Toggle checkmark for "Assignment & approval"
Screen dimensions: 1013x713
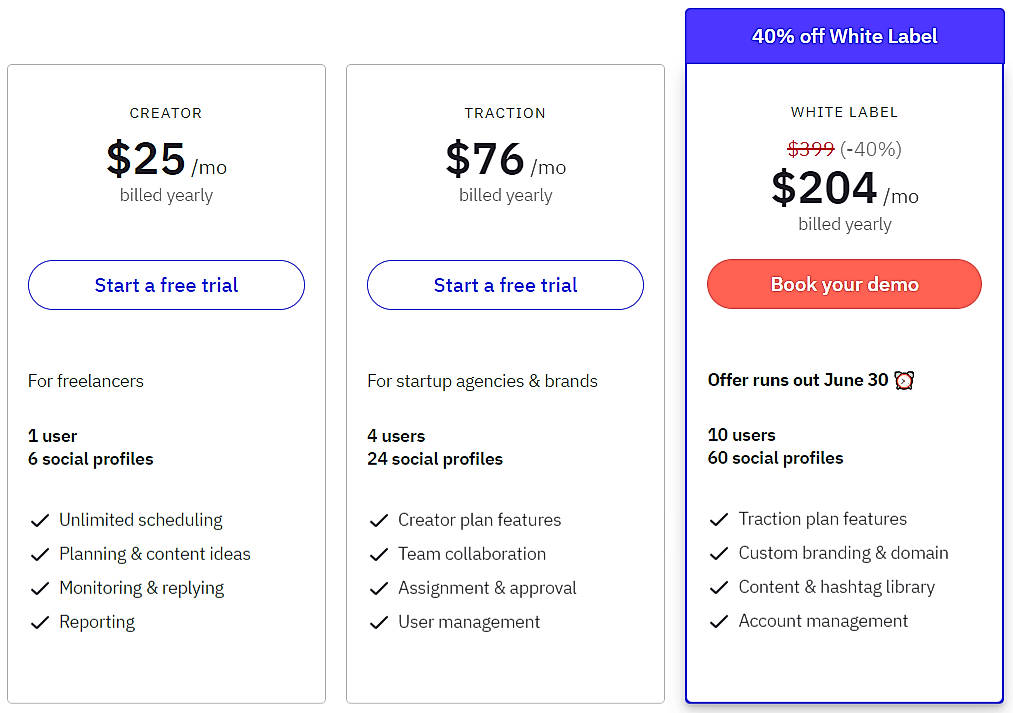[x=379, y=588]
